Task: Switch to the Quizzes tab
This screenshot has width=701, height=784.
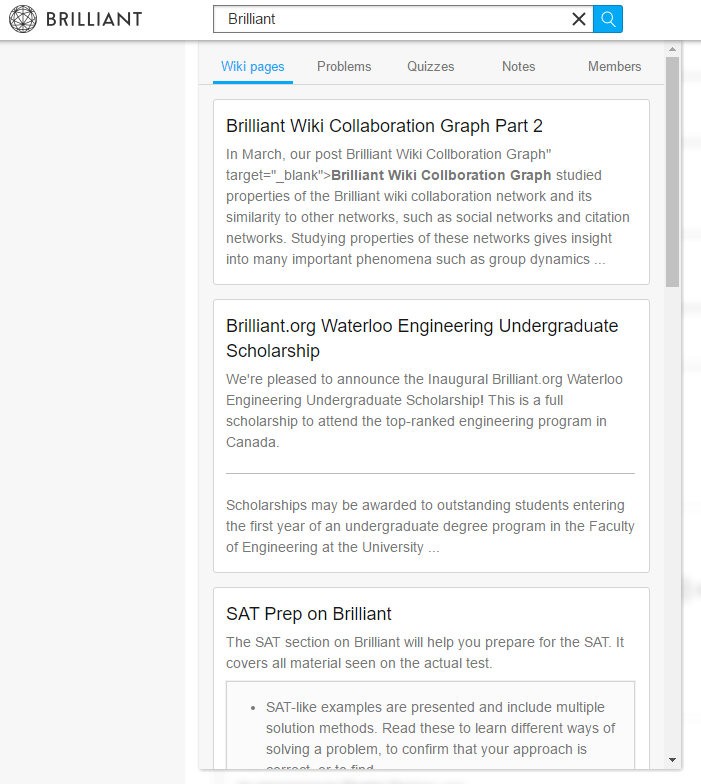Action: (x=430, y=66)
